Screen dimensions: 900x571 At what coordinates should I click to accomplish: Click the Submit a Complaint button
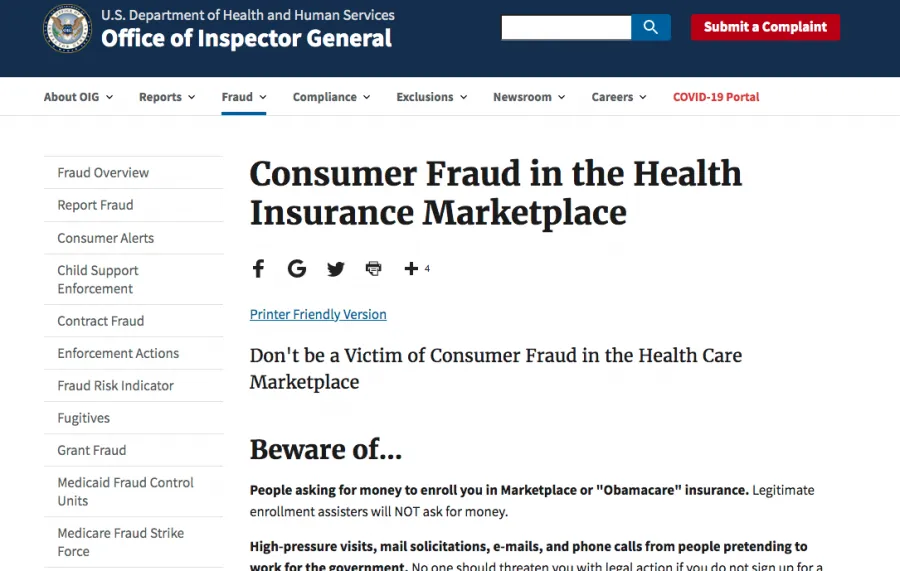[765, 27]
